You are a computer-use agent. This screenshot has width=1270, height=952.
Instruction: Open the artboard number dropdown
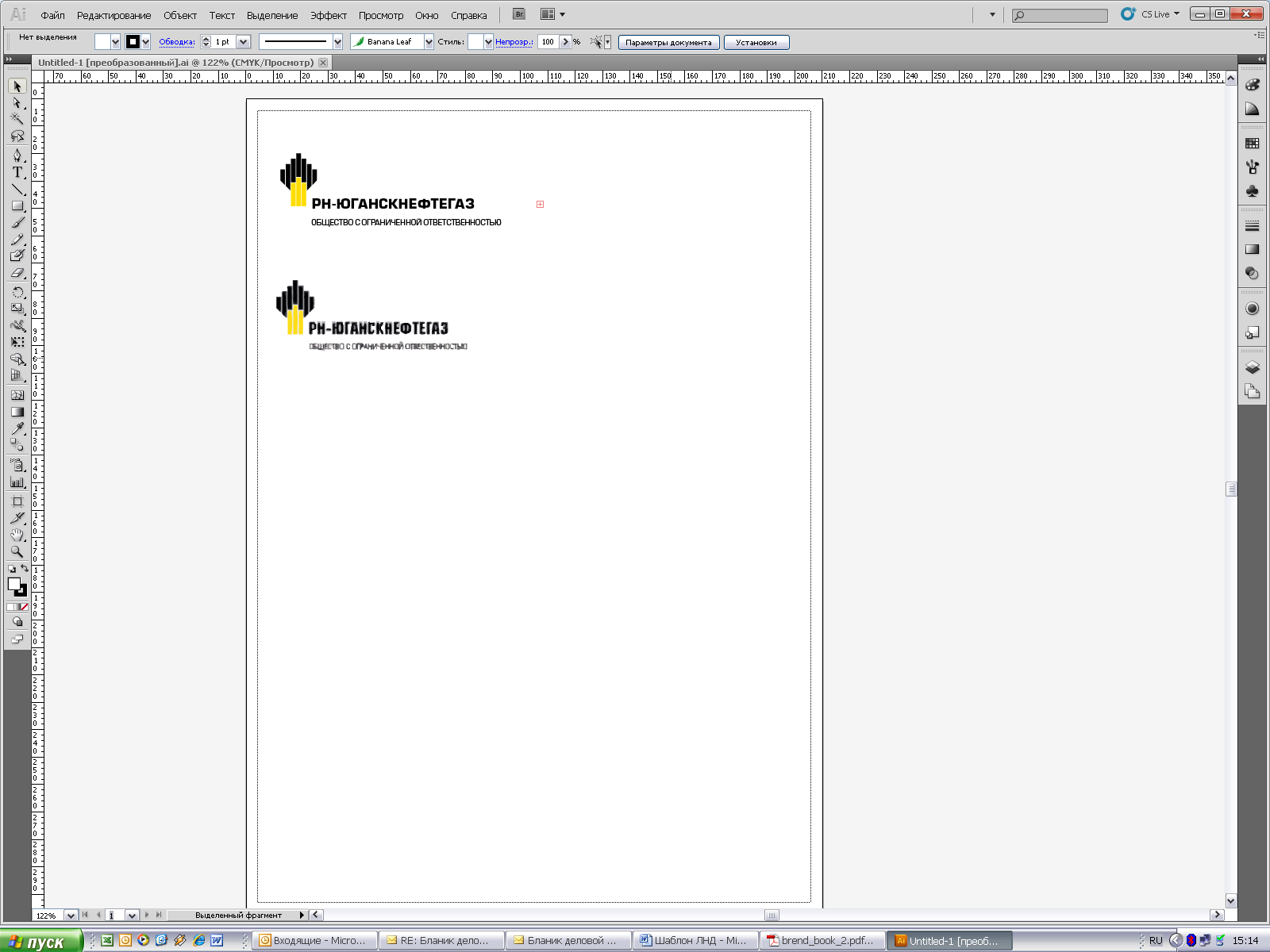pos(132,916)
